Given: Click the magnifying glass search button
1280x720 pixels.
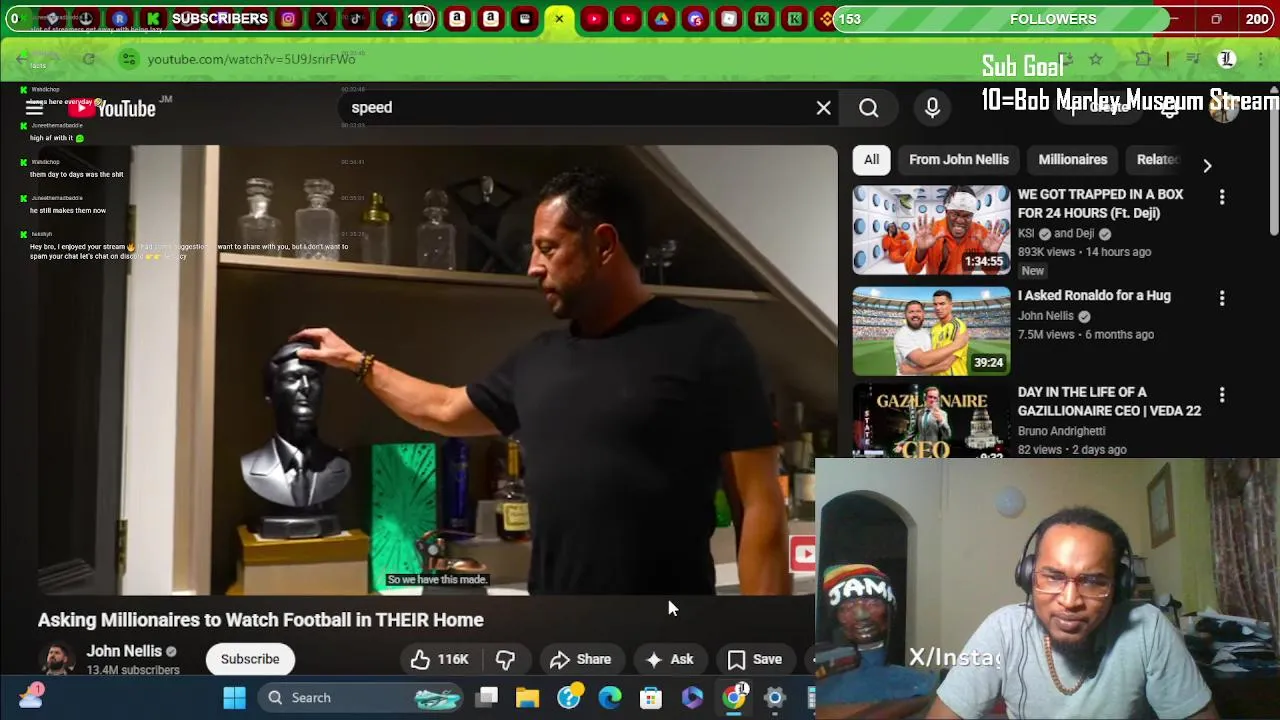Looking at the screenshot, I should [x=868, y=108].
